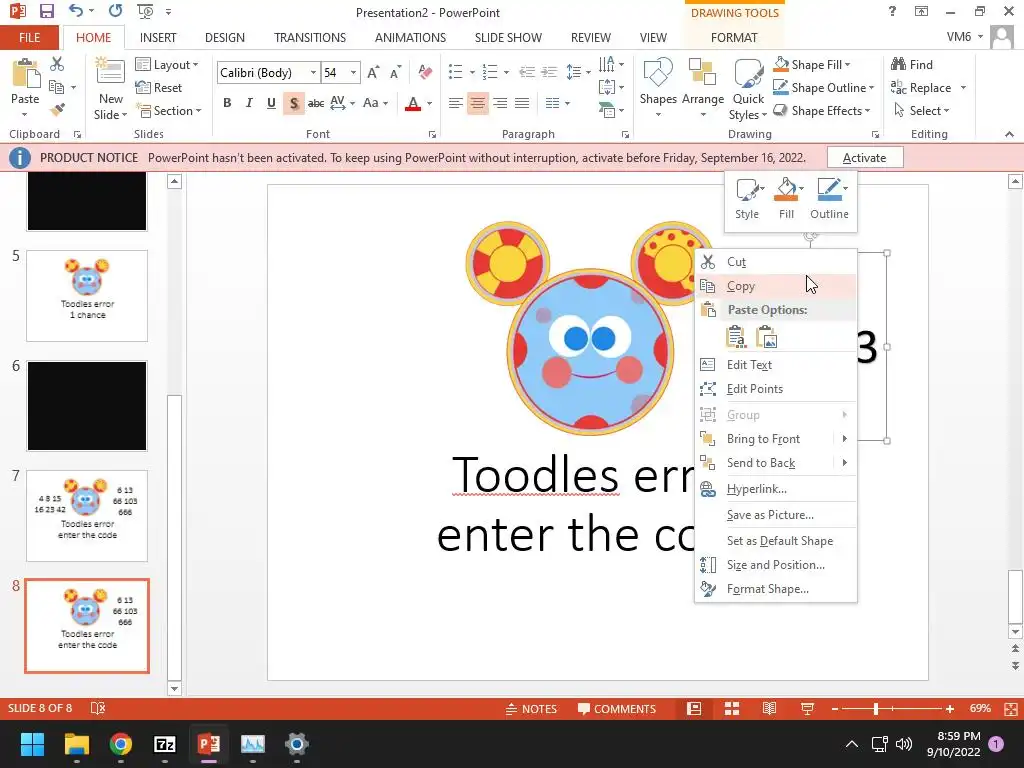Toggle Italic formatting
This screenshot has width=1024, height=768.
click(x=249, y=103)
